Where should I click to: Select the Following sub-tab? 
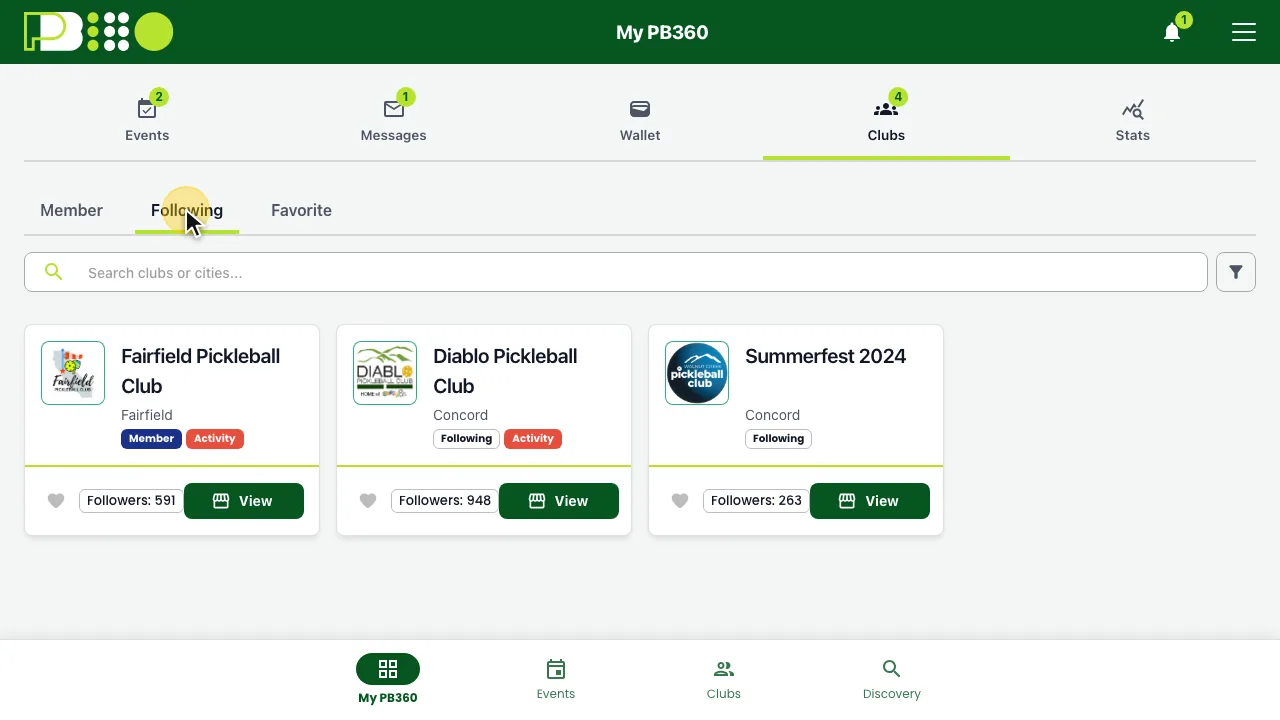click(x=187, y=210)
